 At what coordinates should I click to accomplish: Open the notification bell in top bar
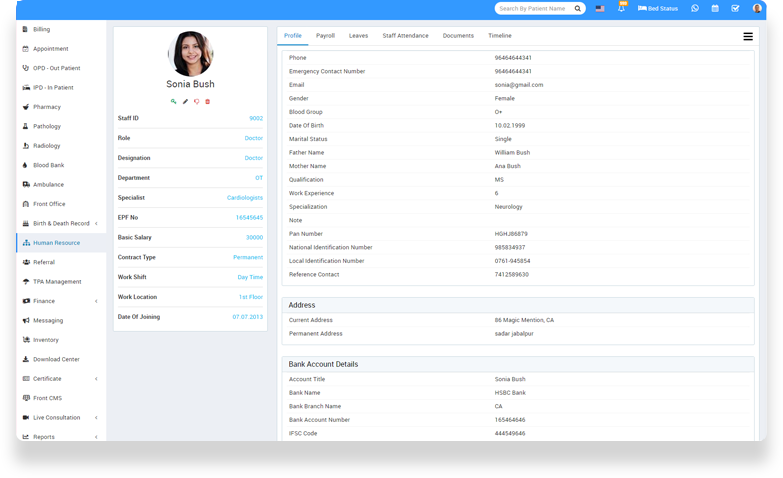pyautogui.click(x=621, y=9)
